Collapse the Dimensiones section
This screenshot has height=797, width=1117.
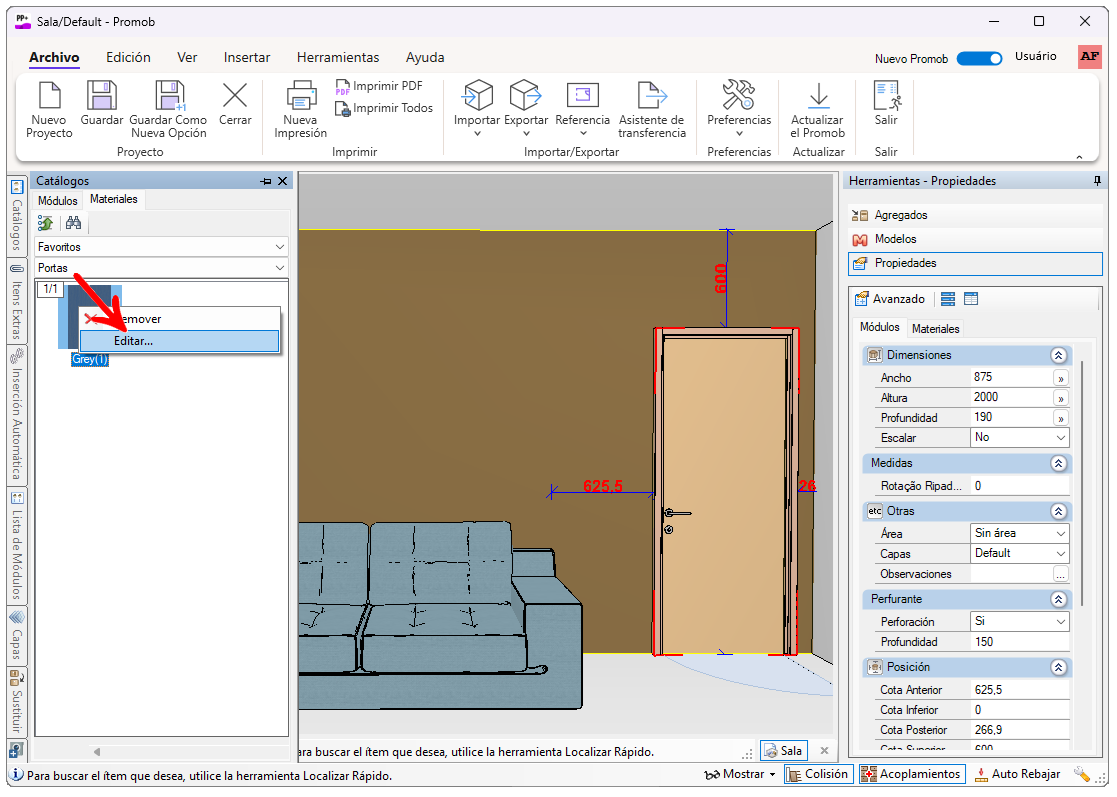pos(1057,355)
